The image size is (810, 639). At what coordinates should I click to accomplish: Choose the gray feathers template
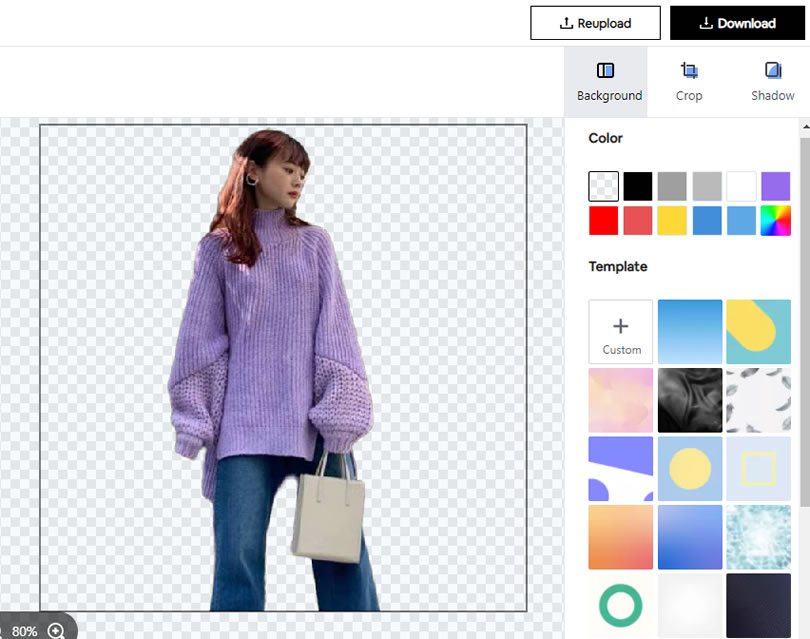tap(758, 400)
